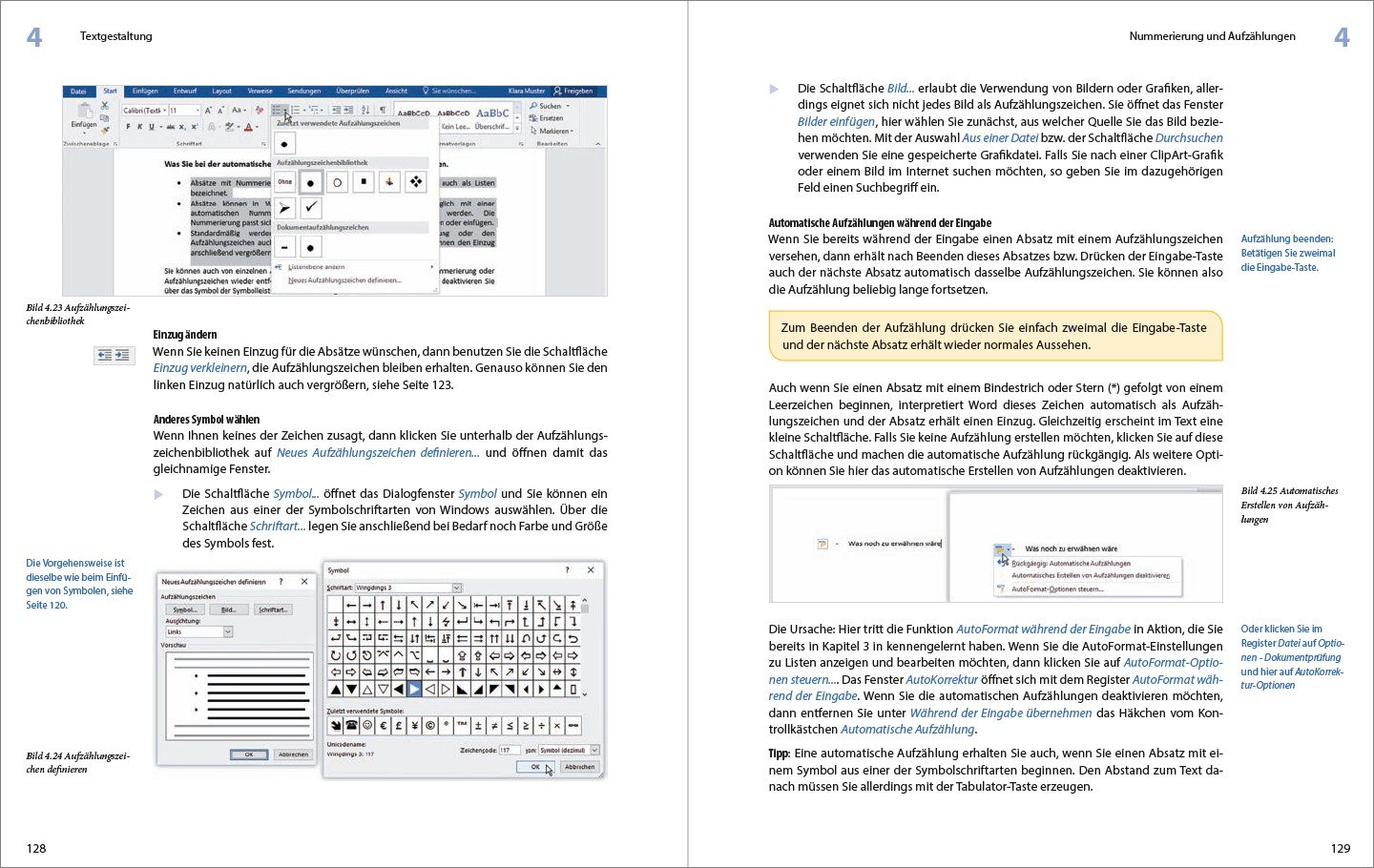1374x868 pixels.
Task: Click the numbered list icon in ribbon
Action: (296, 111)
